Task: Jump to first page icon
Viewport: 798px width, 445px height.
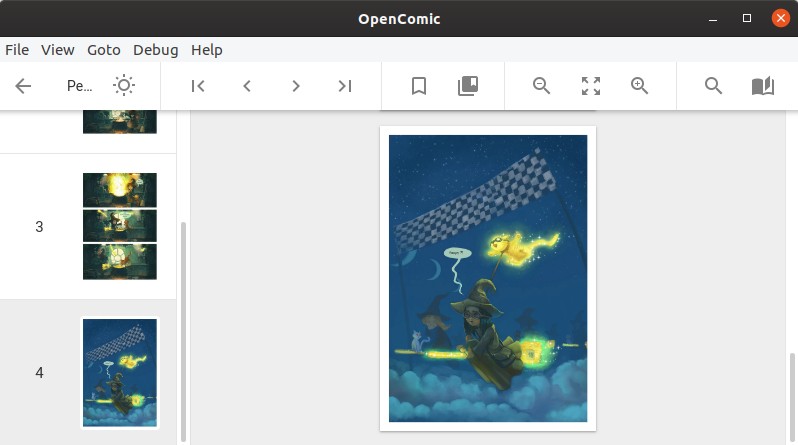Action: pyautogui.click(x=198, y=86)
